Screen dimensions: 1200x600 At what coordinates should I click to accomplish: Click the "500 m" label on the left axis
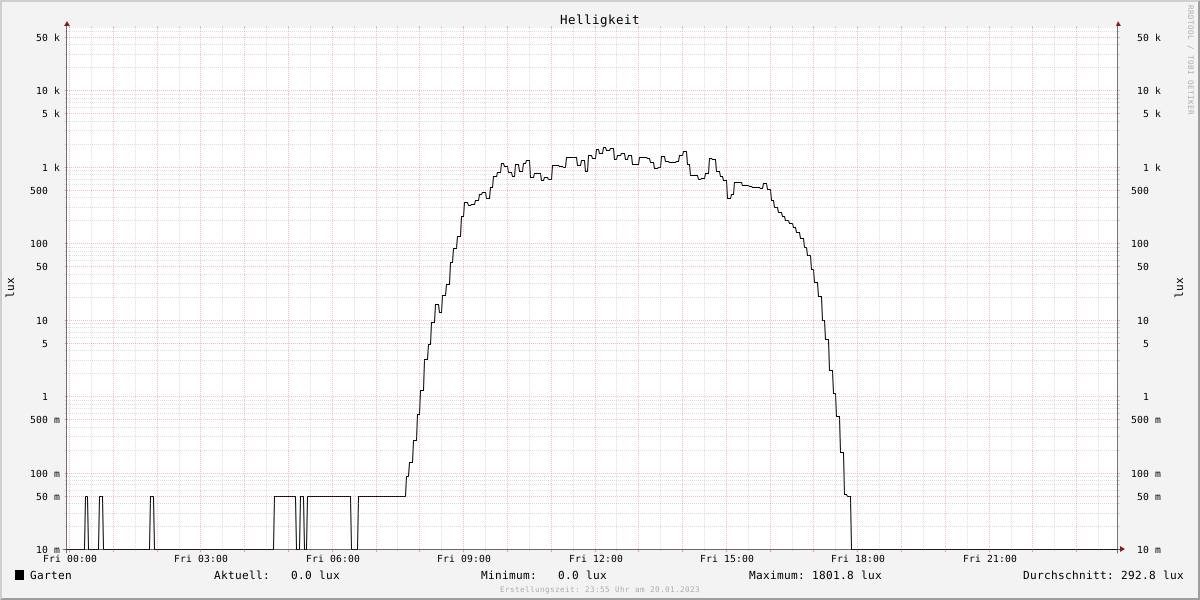45,420
